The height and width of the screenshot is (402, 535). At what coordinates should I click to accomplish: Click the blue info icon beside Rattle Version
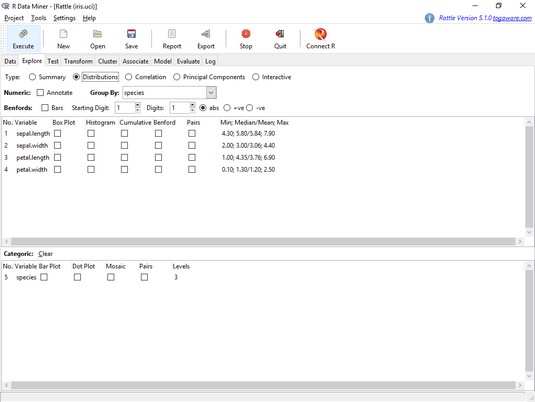coord(429,18)
